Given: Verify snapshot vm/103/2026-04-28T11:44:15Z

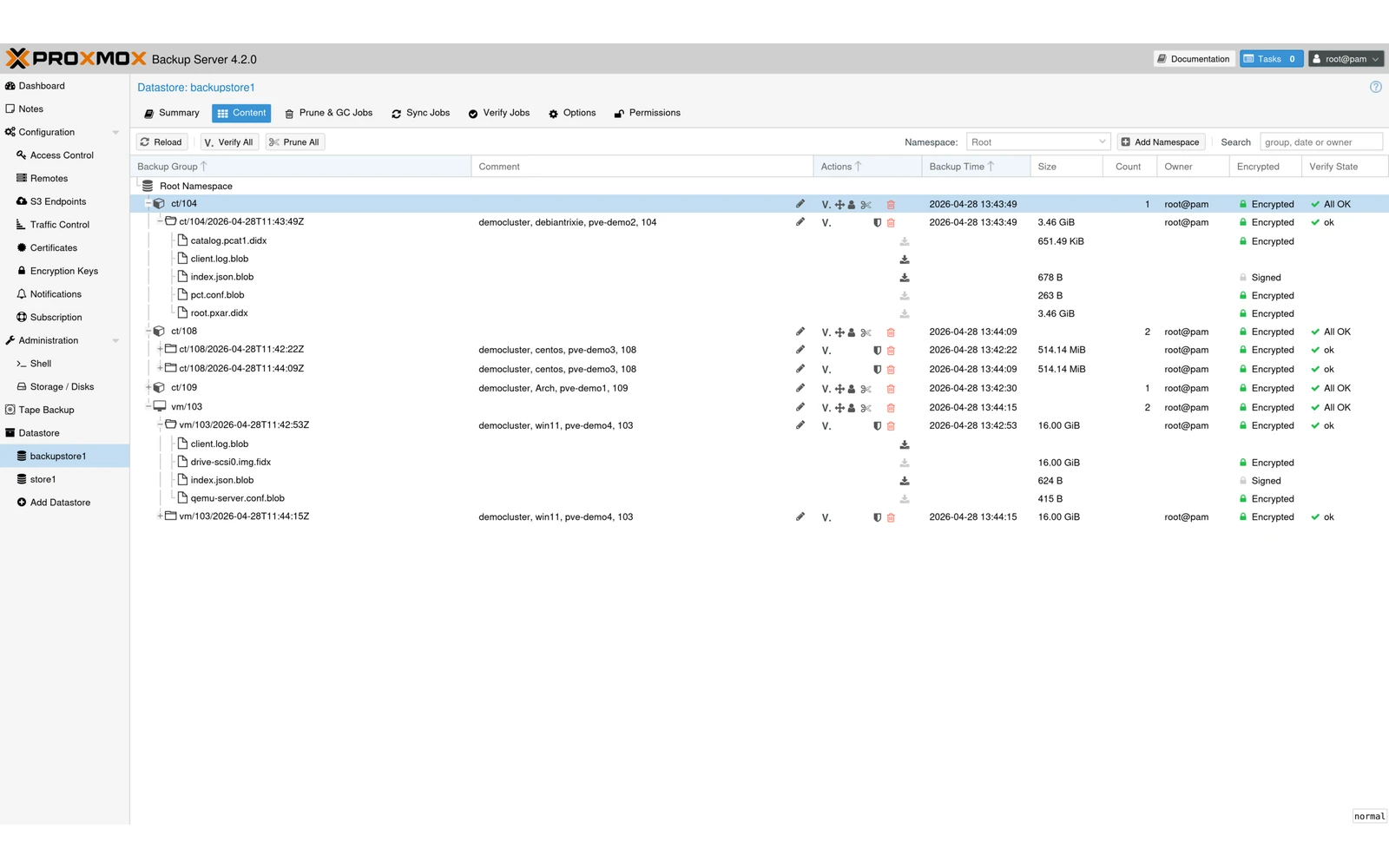Looking at the screenshot, I should [x=826, y=517].
